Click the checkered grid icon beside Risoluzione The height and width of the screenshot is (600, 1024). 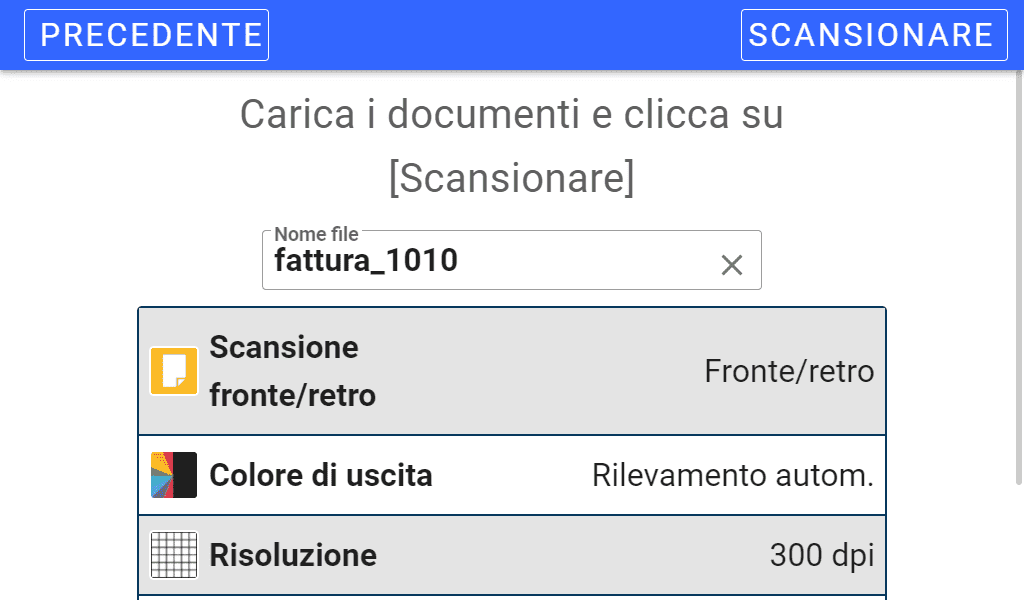[173, 556]
